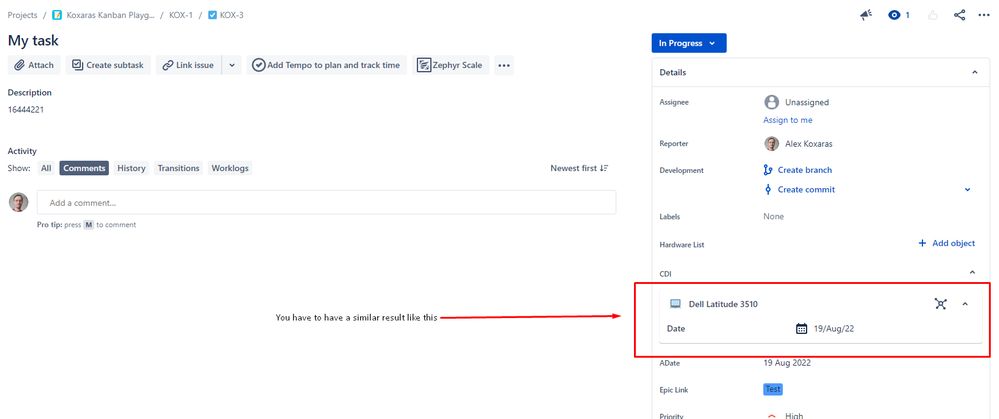
Task: Click the Labels value None
Action: point(773,217)
